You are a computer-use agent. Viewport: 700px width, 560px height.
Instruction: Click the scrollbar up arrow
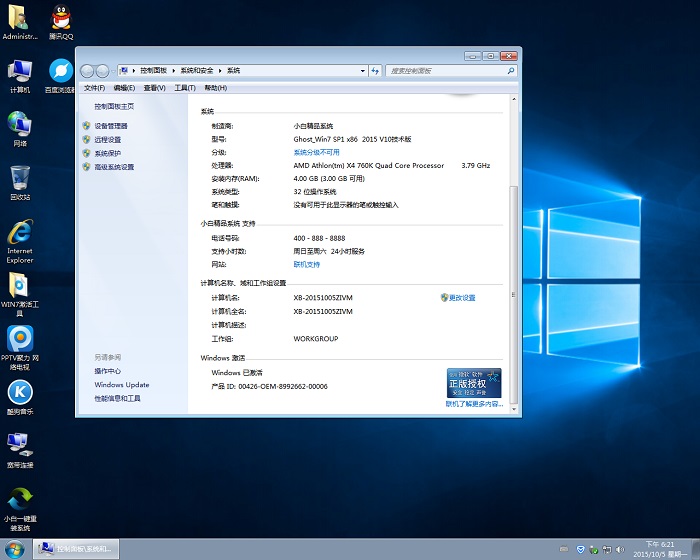tap(514, 99)
